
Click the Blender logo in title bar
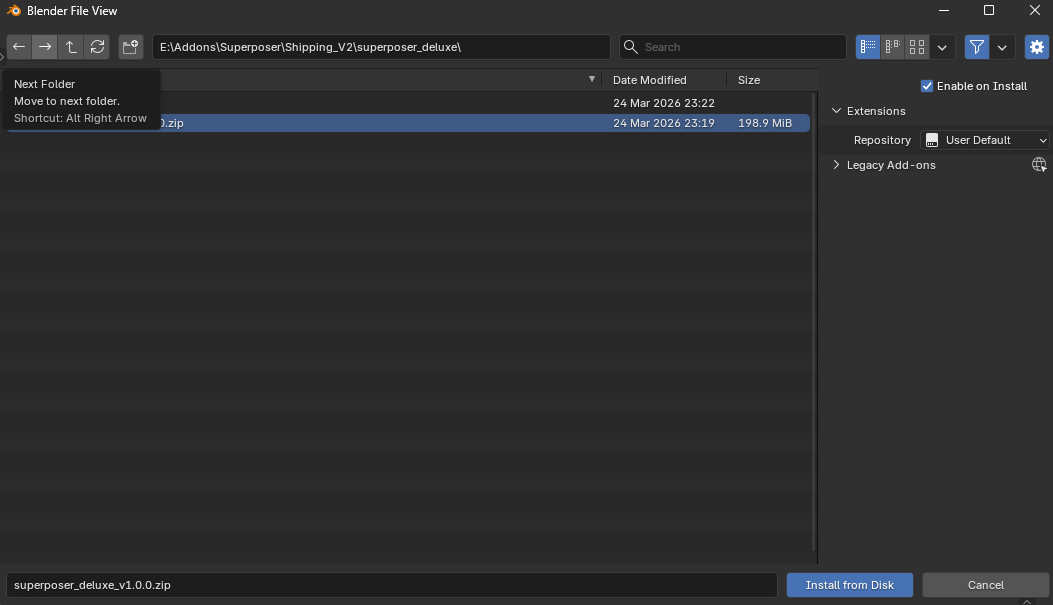[14, 11]
